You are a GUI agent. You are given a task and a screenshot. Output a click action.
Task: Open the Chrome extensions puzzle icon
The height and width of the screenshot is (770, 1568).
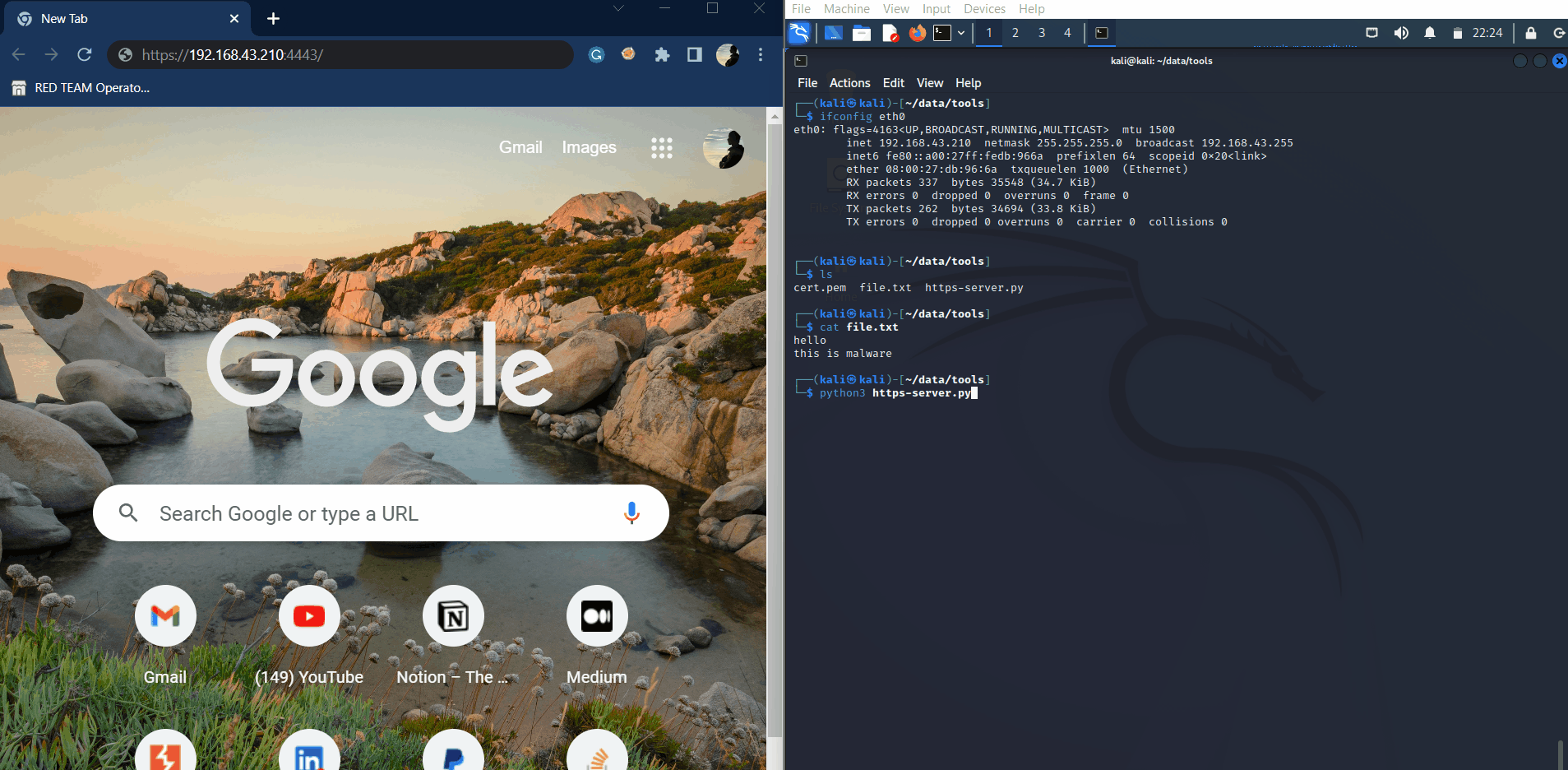pos(662,54)
